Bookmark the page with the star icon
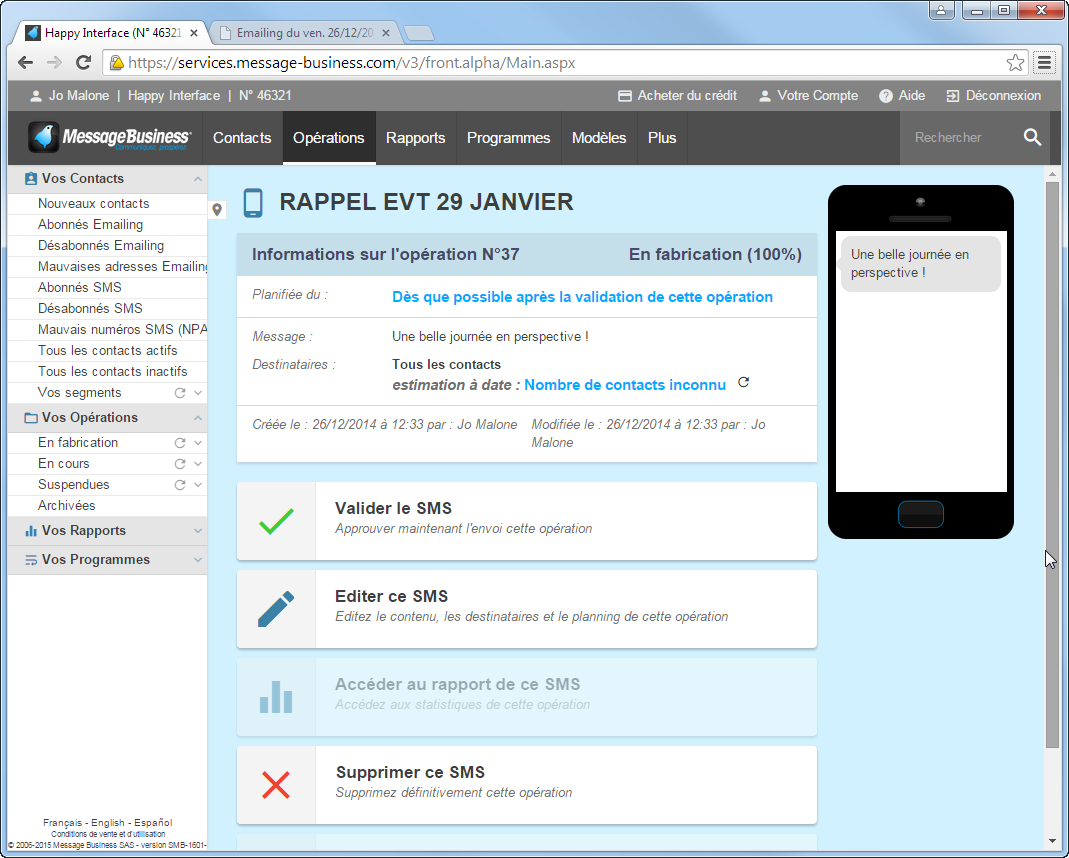 point(1015,61)
